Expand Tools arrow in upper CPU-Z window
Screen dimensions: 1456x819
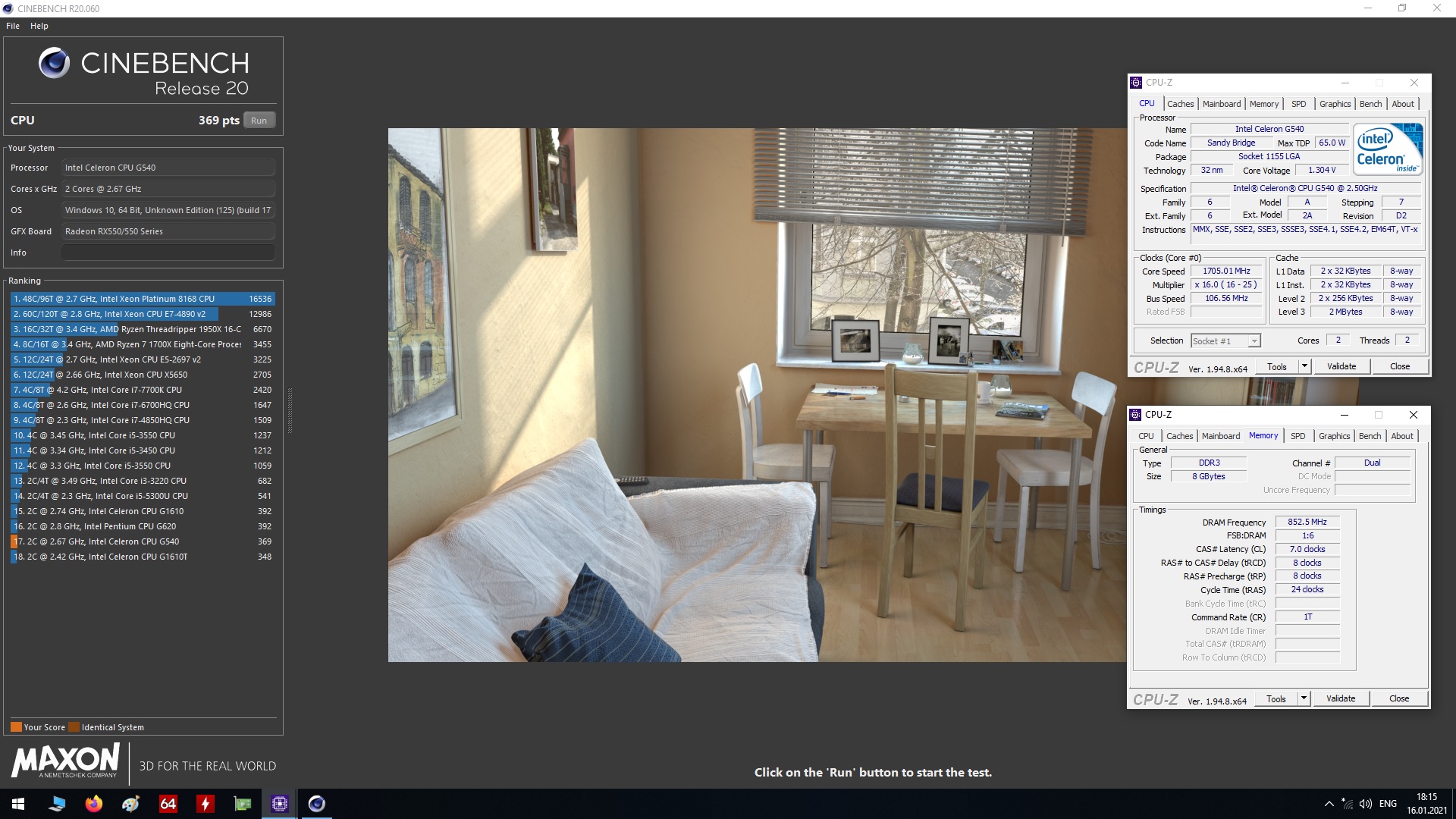pyautogui.click(x=1304, y=366)
